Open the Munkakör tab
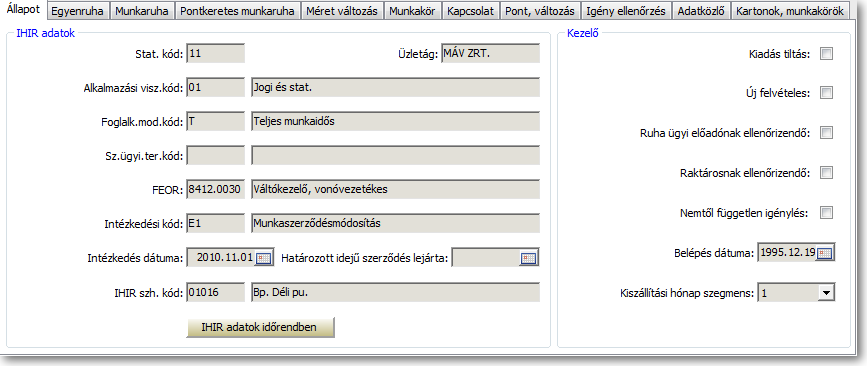 coord(412,11)
